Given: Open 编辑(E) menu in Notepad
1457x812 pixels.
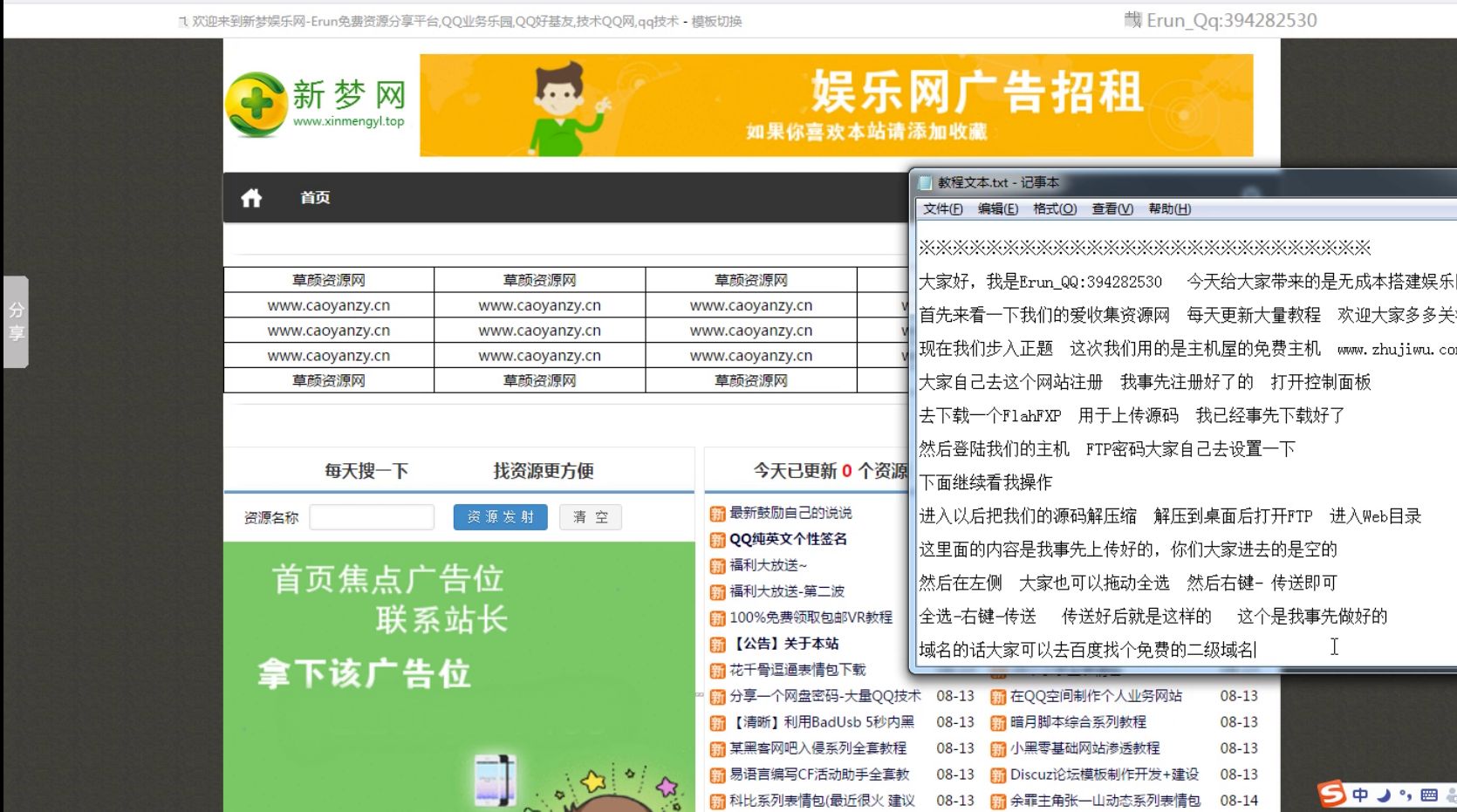Looking at the screenshot, I should point(997,209).
